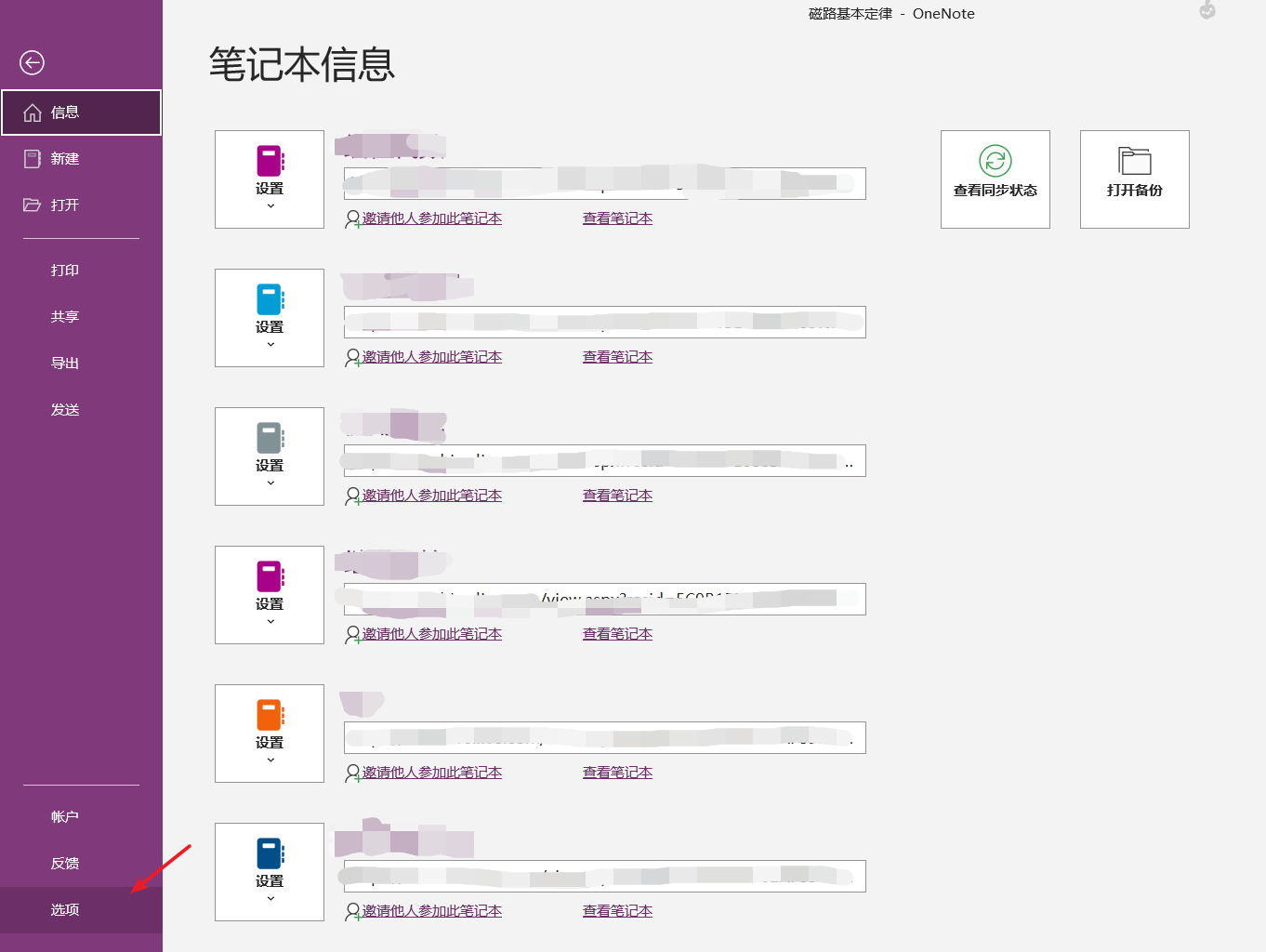The width and height of the screenshot is (1266, 952).
Task: Open 选项 at the sidebar bottom
Action: [64, 909]
